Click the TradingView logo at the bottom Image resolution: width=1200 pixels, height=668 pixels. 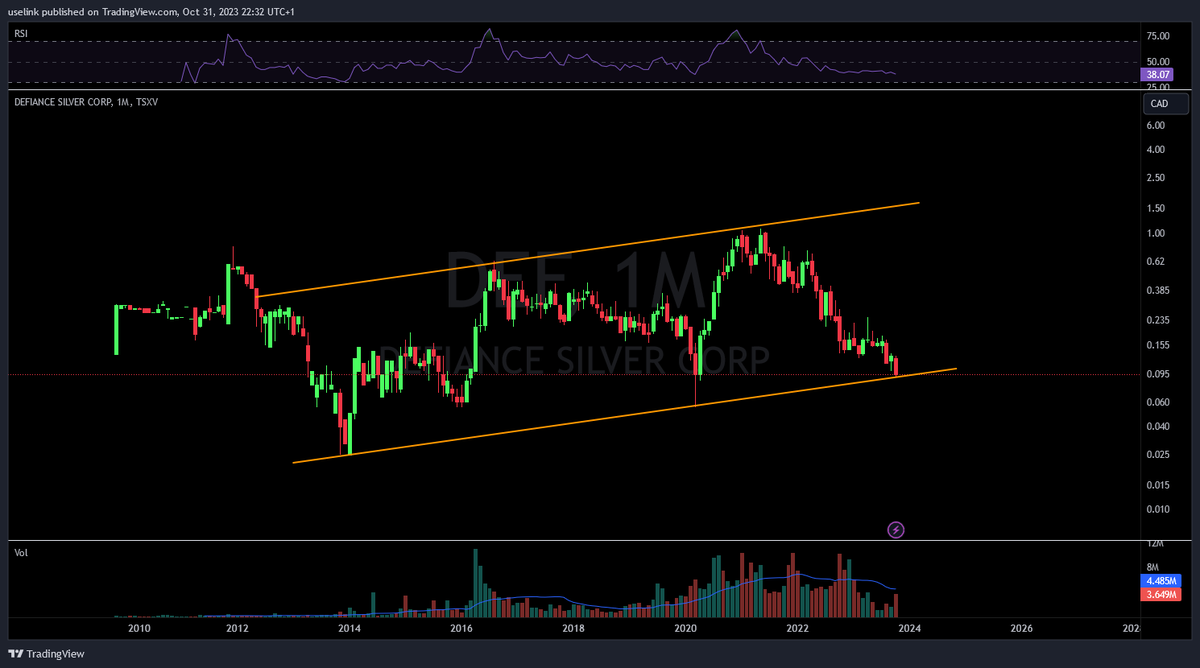(48, 653)
